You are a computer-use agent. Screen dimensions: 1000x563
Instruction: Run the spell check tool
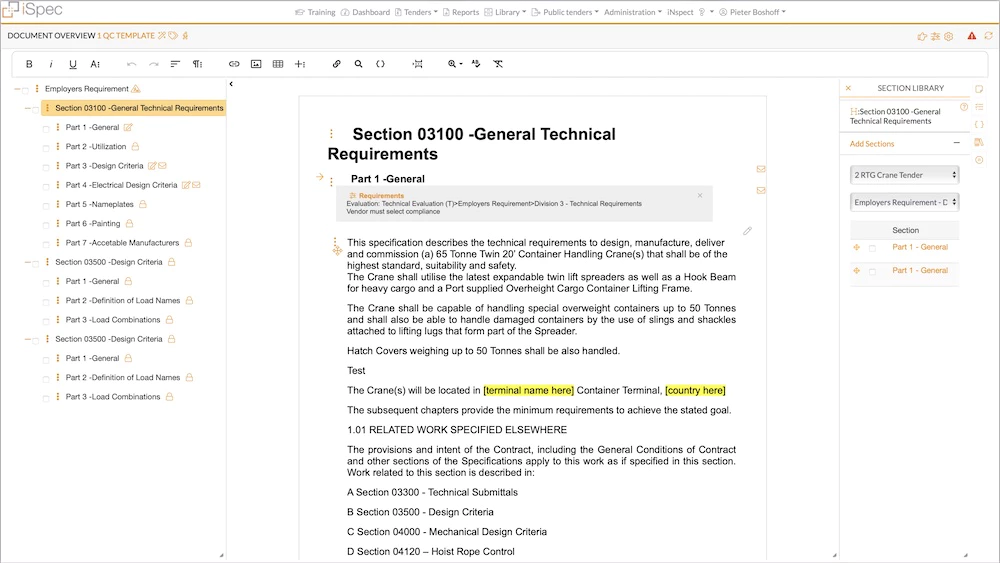pos(476,64)
